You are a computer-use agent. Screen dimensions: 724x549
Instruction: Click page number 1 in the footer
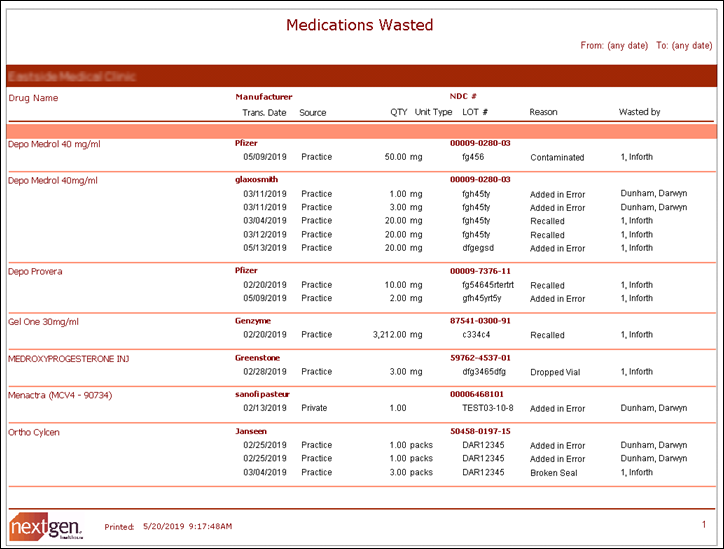(704, 525)
